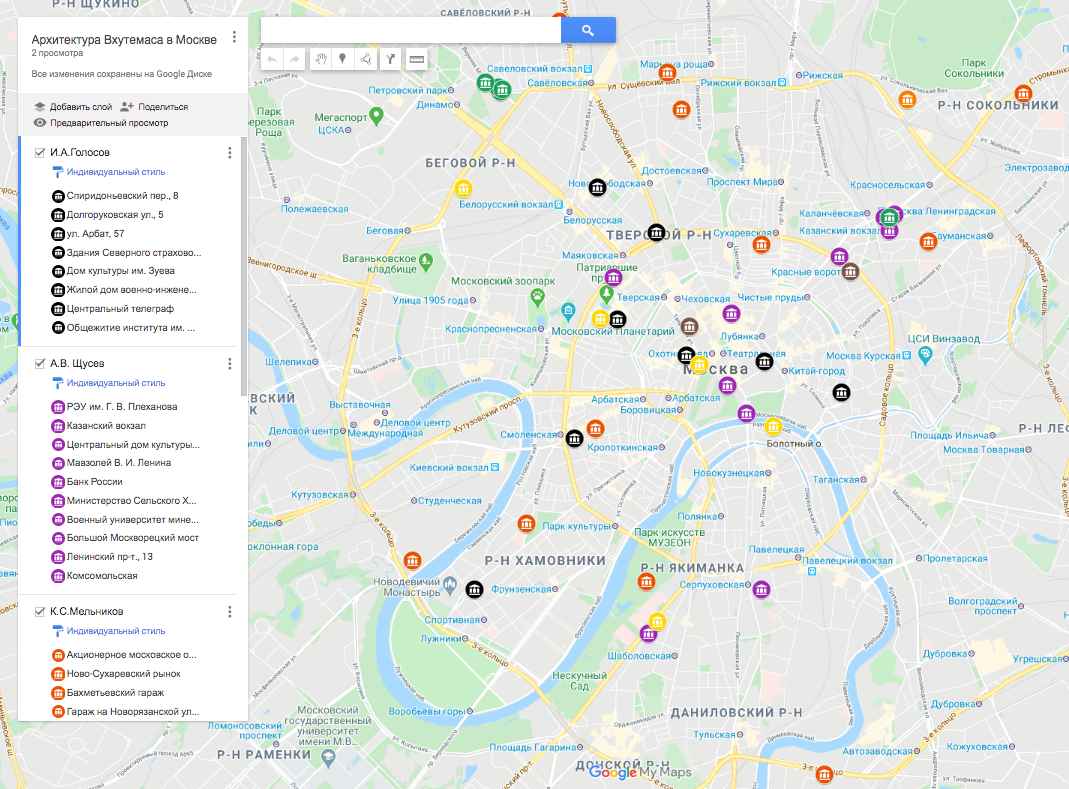Toggle the И.А.Голосов layer checkbox
Image resolution: width=1069 pixels, height=789 pixels.
pyautogui.click(x=40, y=153)
